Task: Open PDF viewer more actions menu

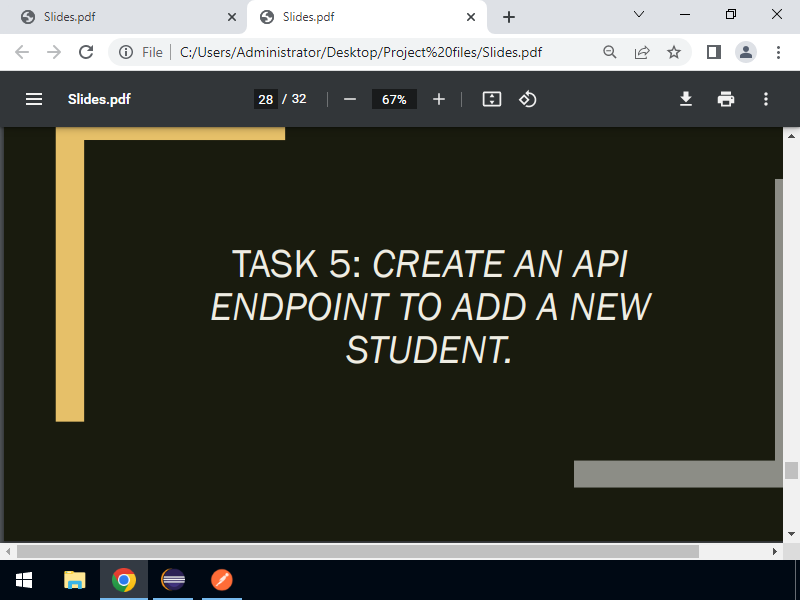Action: (766, 99)
